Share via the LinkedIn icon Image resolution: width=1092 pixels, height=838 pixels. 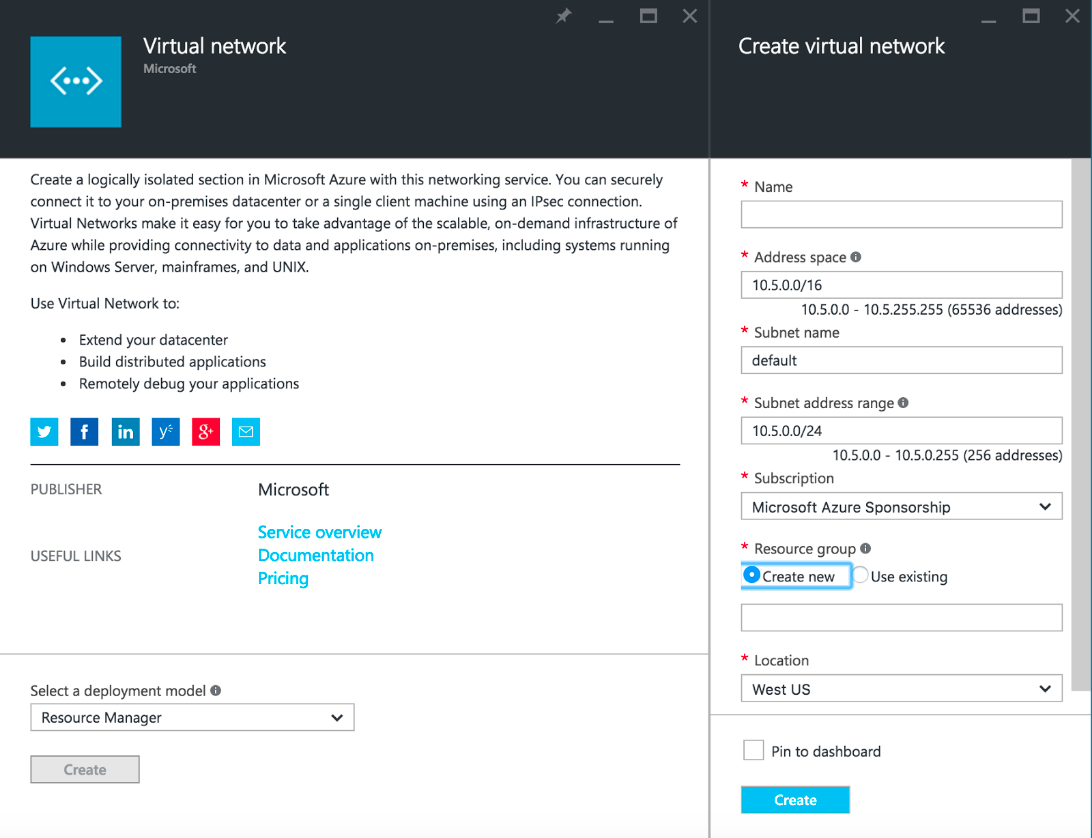[125, 432]
